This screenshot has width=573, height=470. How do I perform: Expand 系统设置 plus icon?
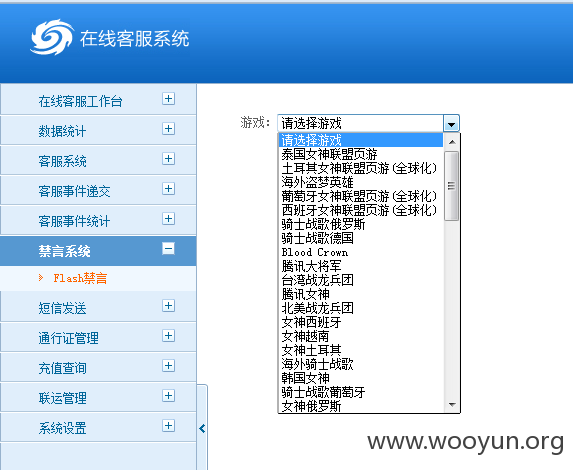click(168, 425)
